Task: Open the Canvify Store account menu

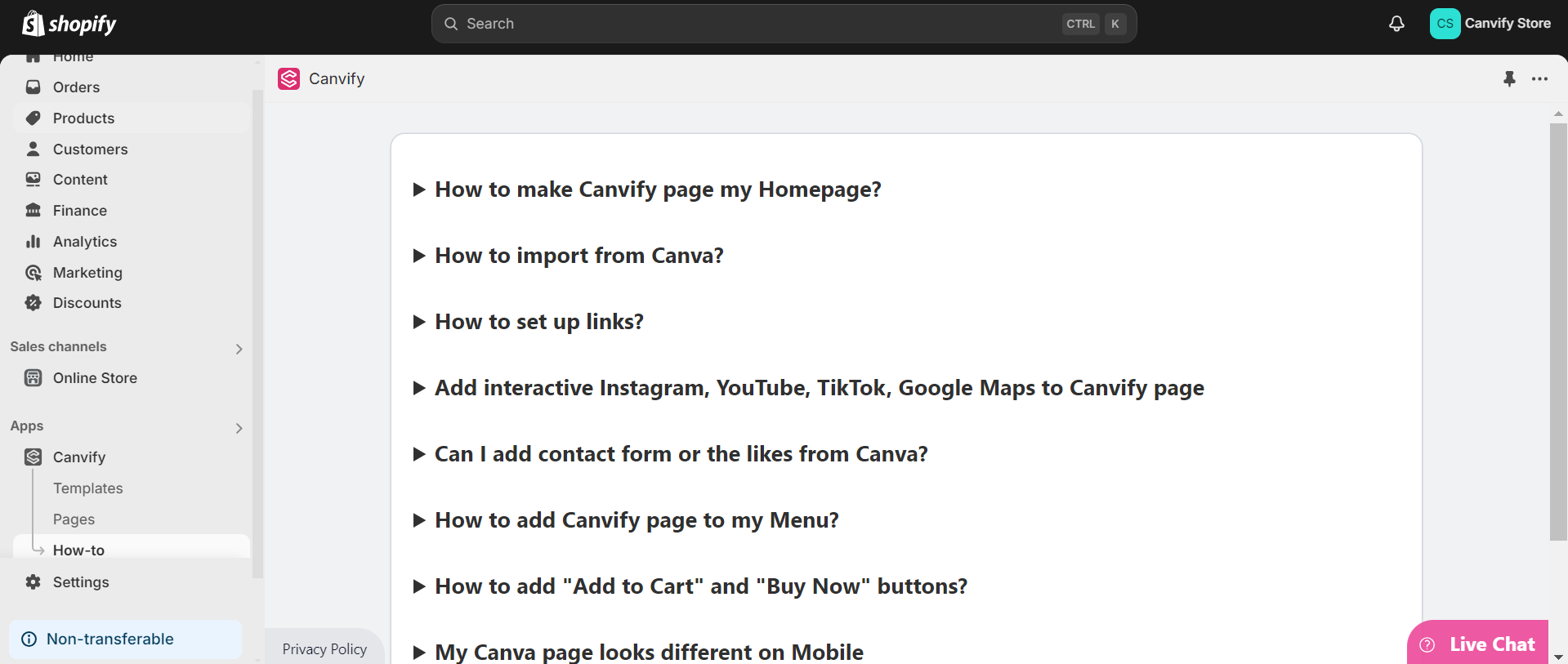Action: coord(1490,24)
